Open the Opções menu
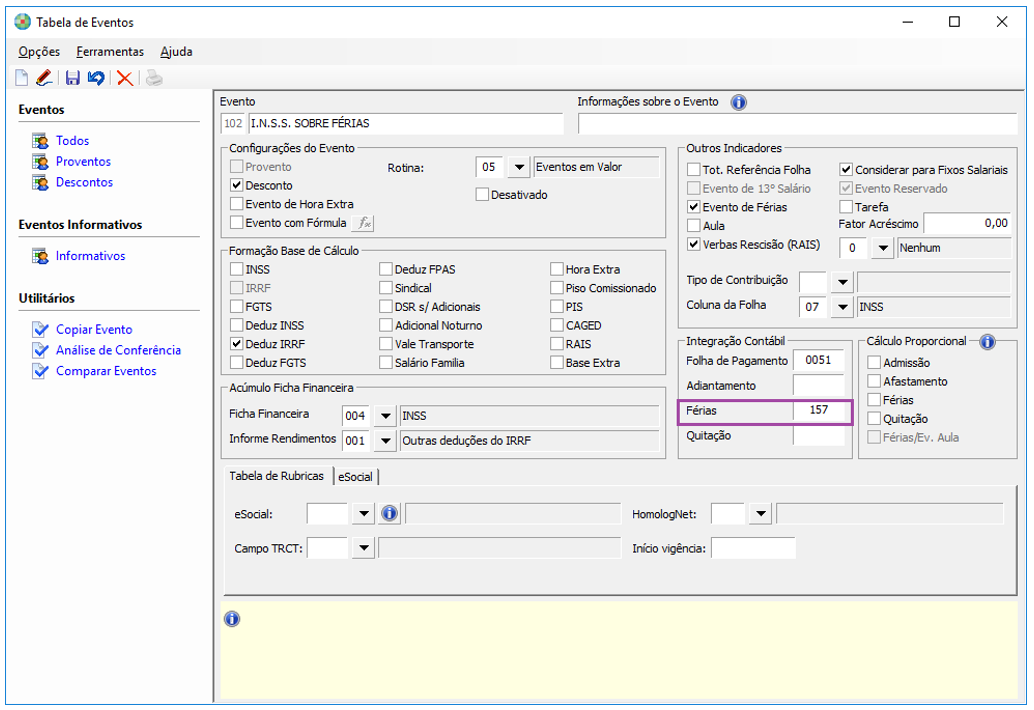Image resolution: width=1034 pixels, height=710 pixels. (x=39, y=51)
